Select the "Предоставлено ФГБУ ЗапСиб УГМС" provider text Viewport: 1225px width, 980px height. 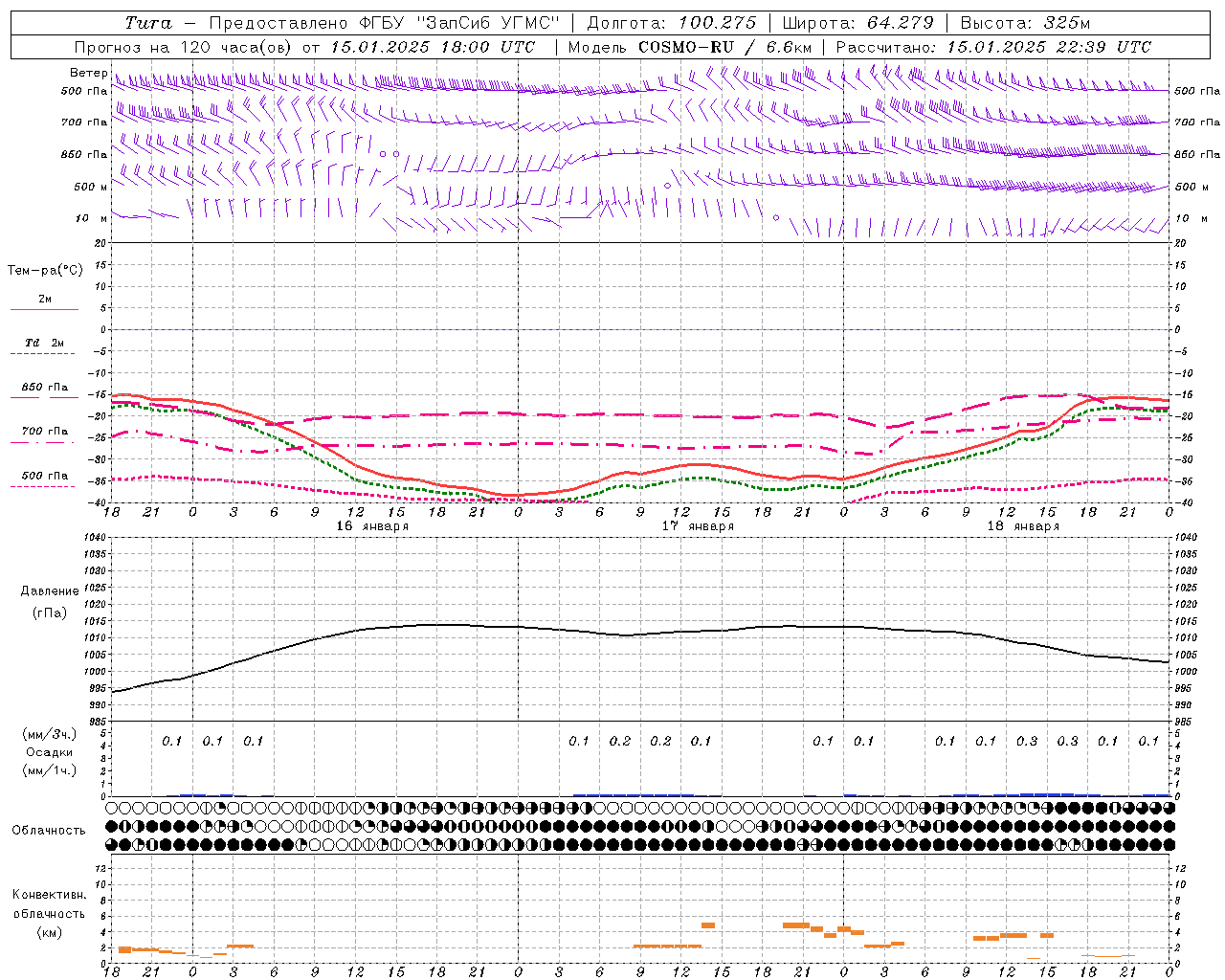pos(384,23)
